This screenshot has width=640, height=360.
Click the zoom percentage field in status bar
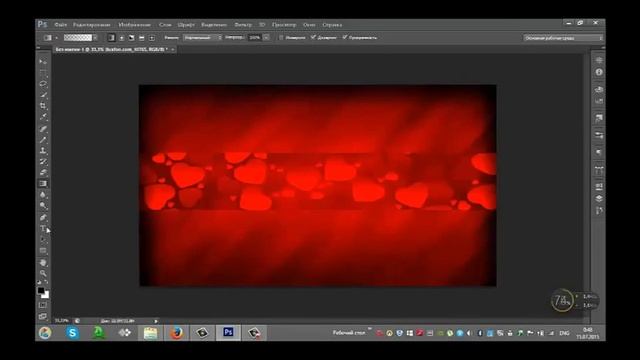point(62,321)
